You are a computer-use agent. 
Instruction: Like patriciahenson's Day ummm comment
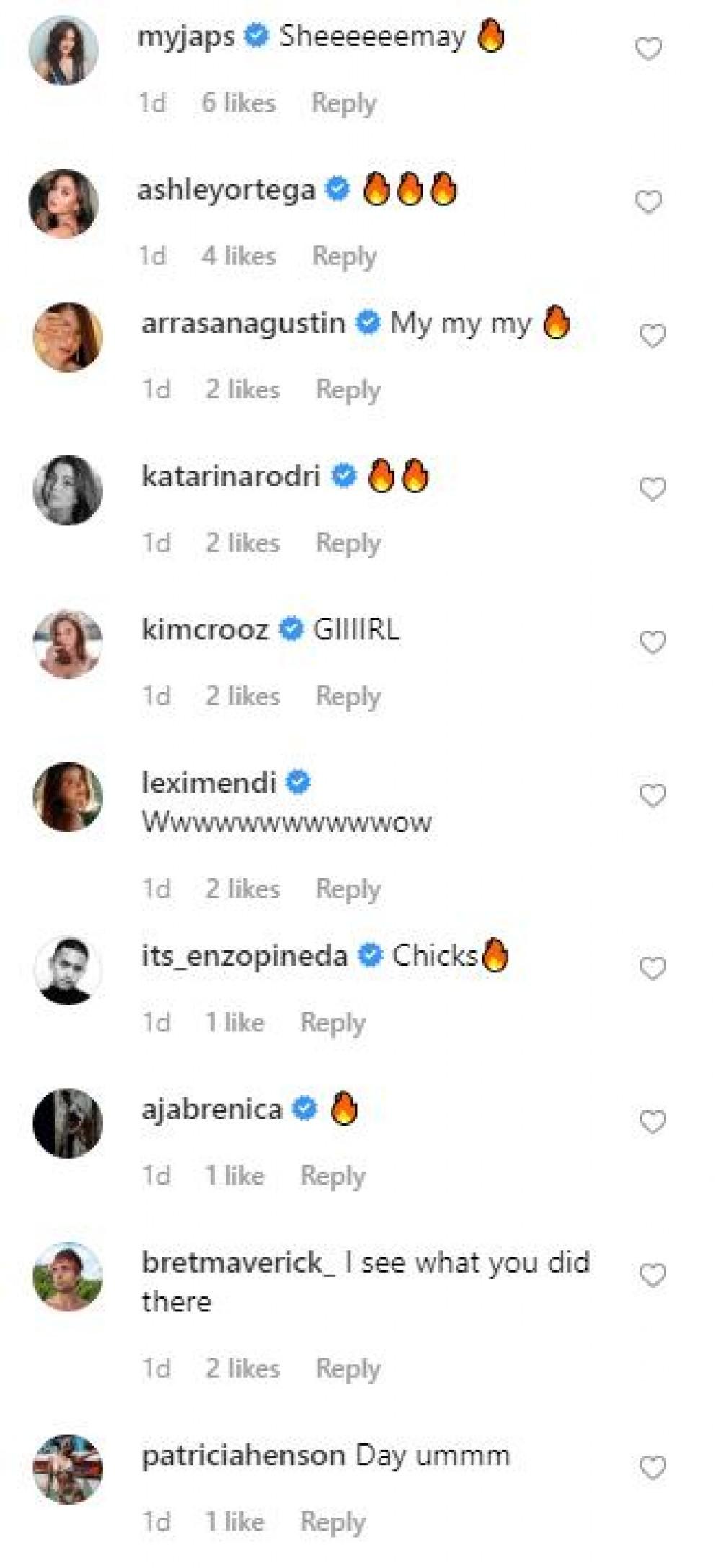[653, 1468]
